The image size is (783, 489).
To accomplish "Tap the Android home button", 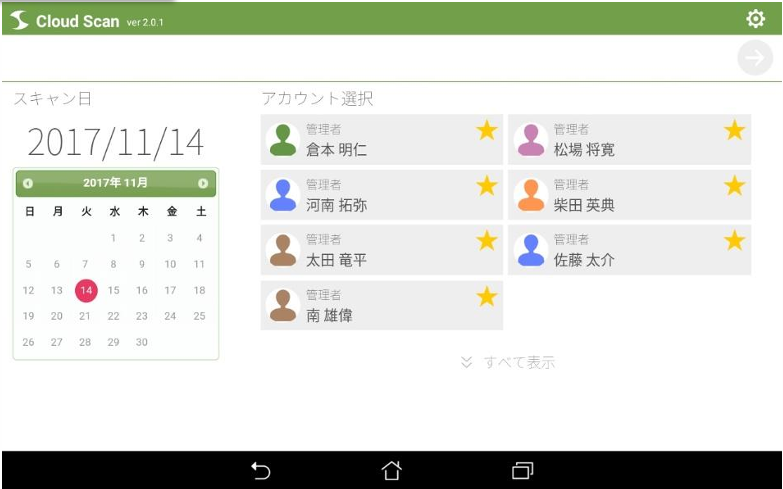I will click(x=392, y=470).
